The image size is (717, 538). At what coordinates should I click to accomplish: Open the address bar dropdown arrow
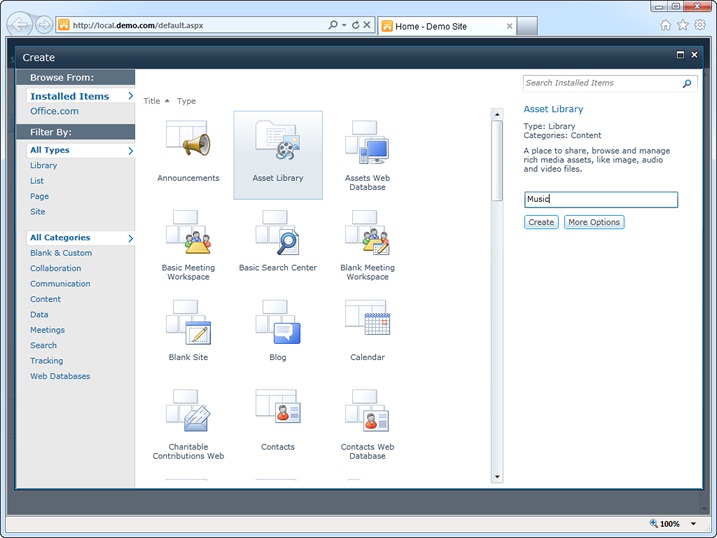[x=344, y=25]
